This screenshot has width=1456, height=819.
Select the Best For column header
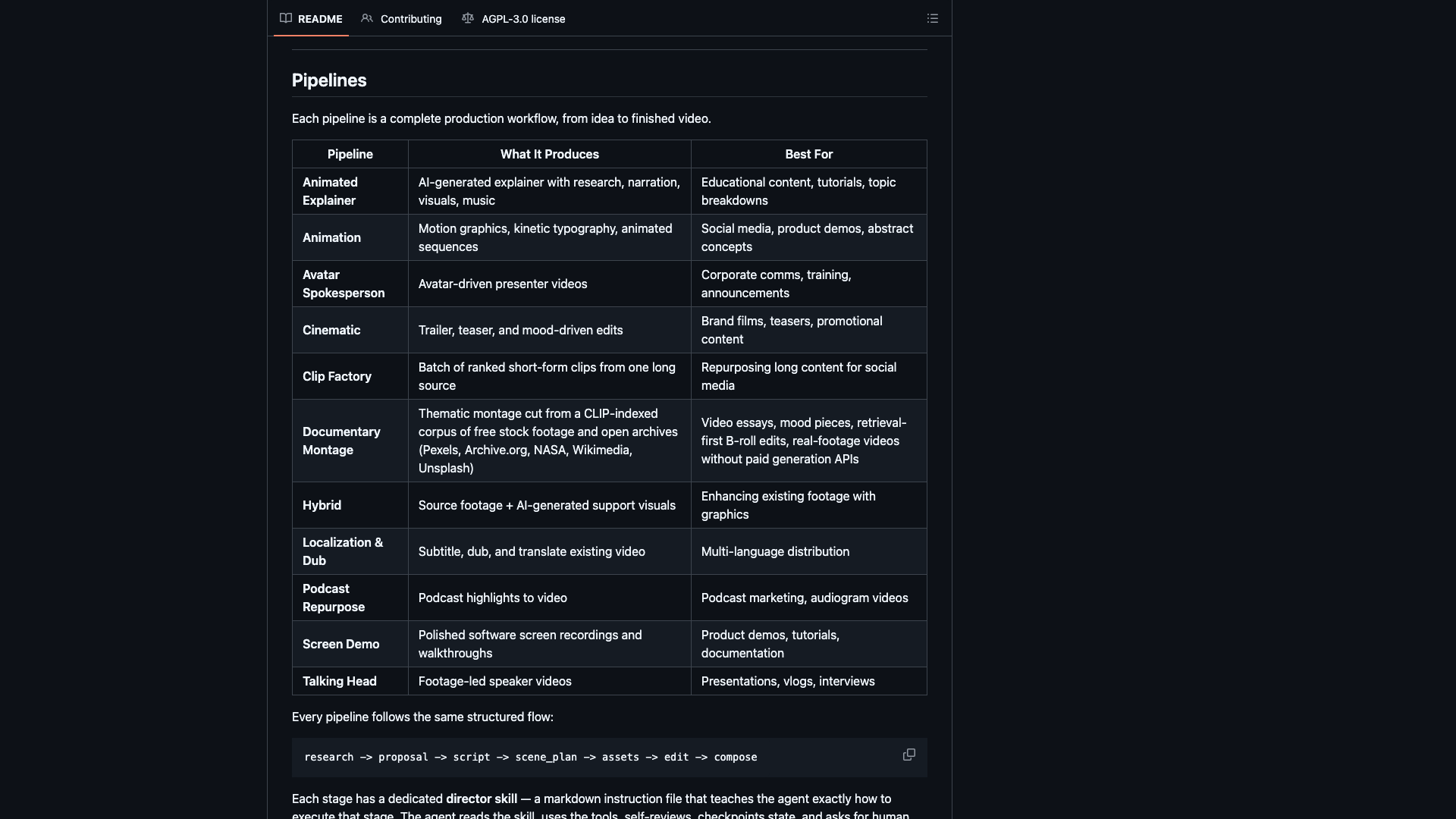tap(809, 154)
